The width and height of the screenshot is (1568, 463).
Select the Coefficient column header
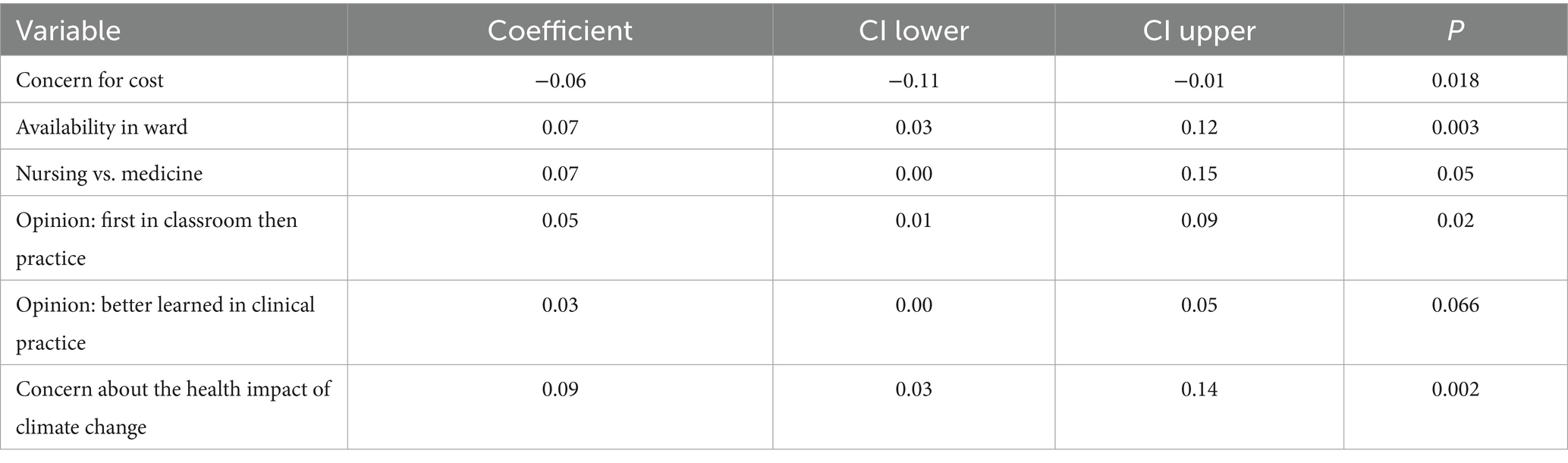coord(560,31)
